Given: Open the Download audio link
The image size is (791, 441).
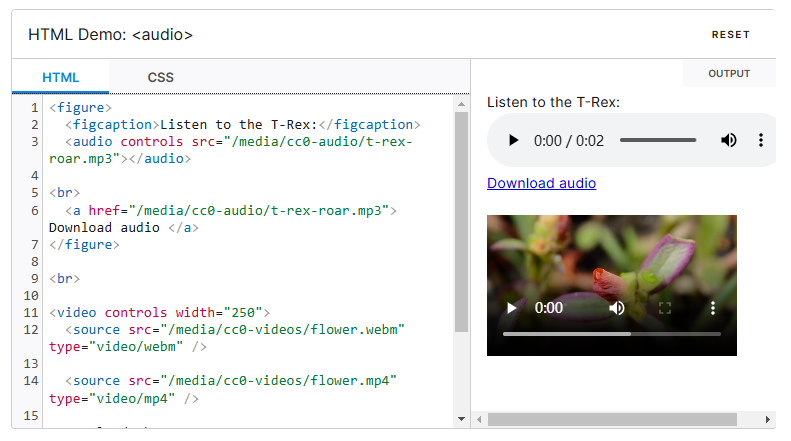Looking at the screenshot, I should (x=541, y=183).
